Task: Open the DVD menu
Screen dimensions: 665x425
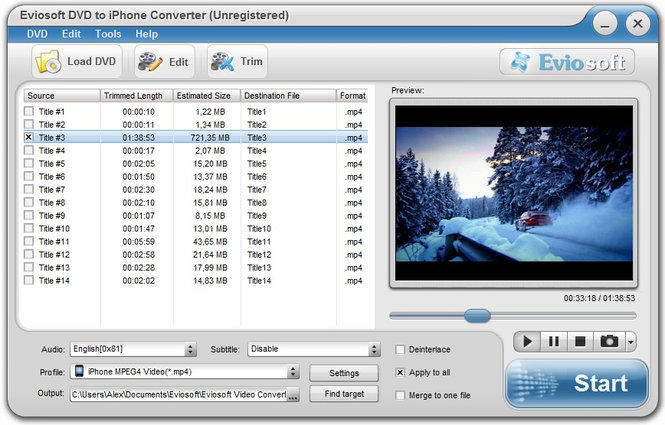Action: pyautogui.click(x=37, y=34)
